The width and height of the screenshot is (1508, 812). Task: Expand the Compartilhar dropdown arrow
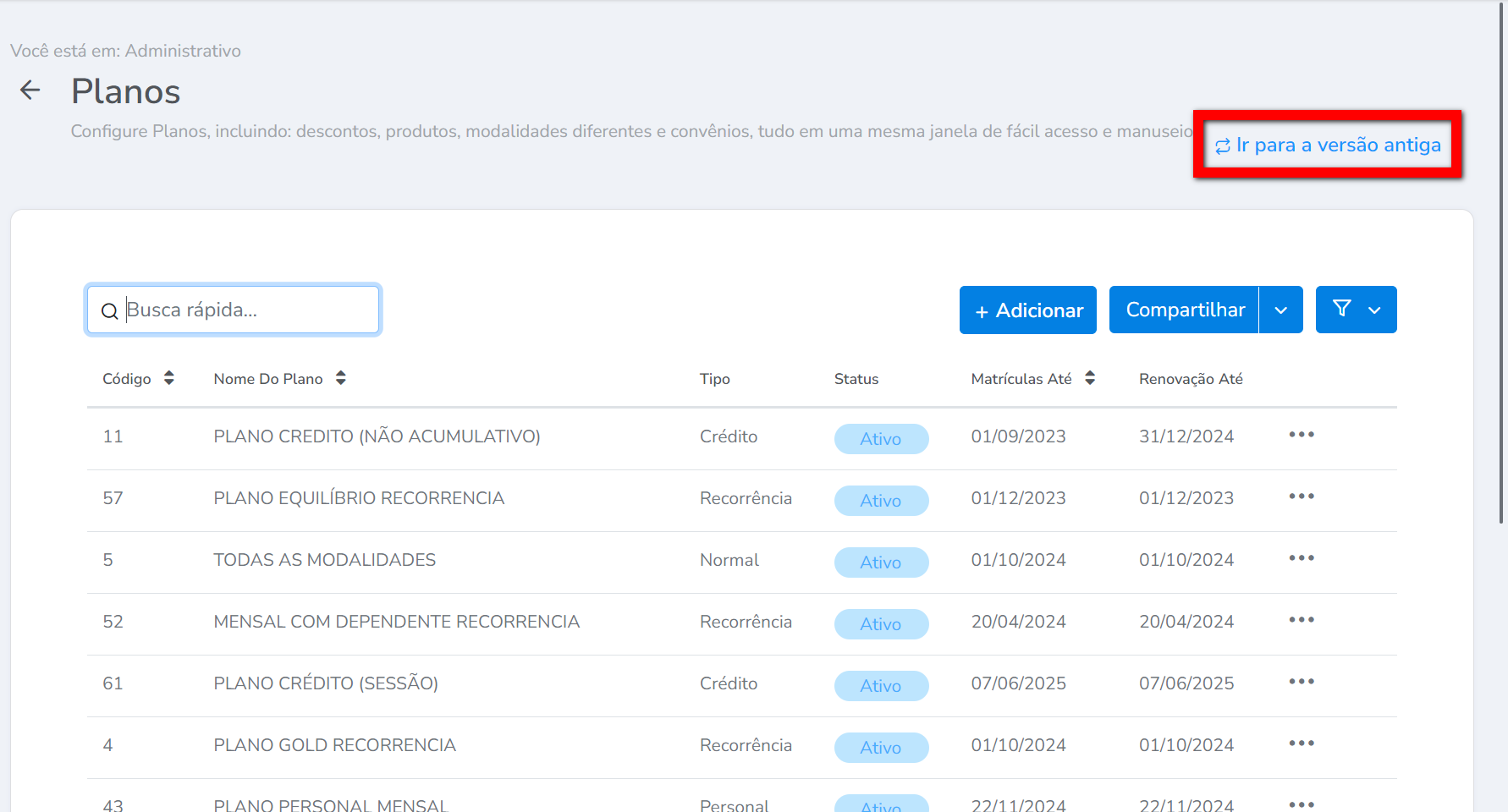tap(1281, 310)
